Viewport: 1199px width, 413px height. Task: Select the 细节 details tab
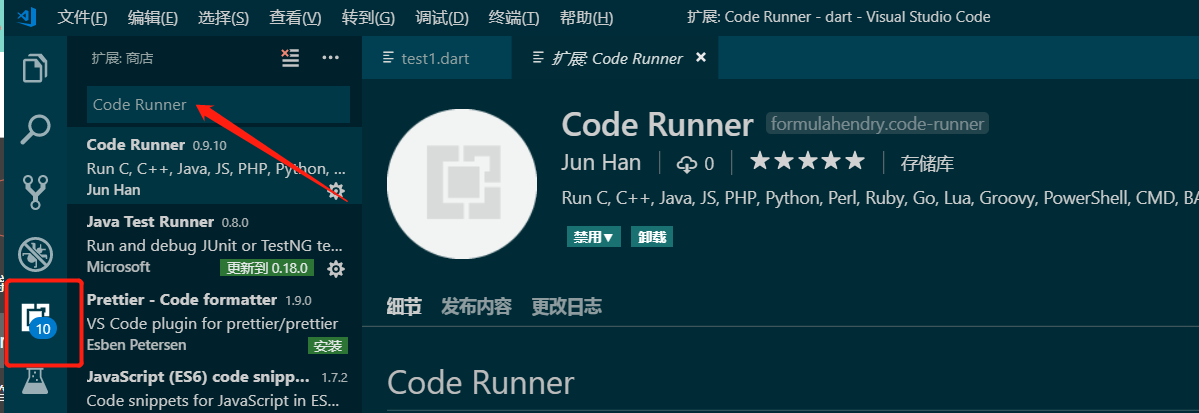404,307
